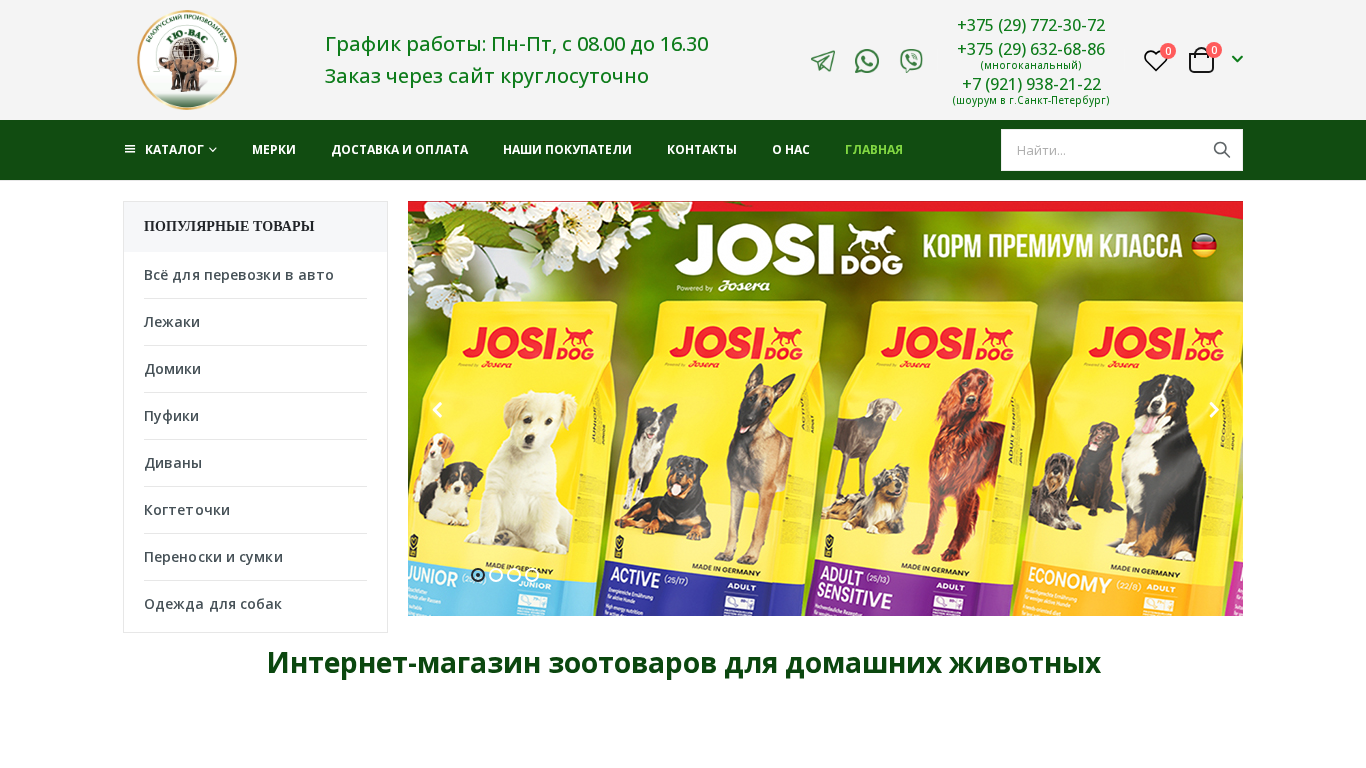The height and width of the screenshot is (768, 1366).
Task: Click the Интернет-магазин зоотоваров heading
Action: click(x=684, y=663)
